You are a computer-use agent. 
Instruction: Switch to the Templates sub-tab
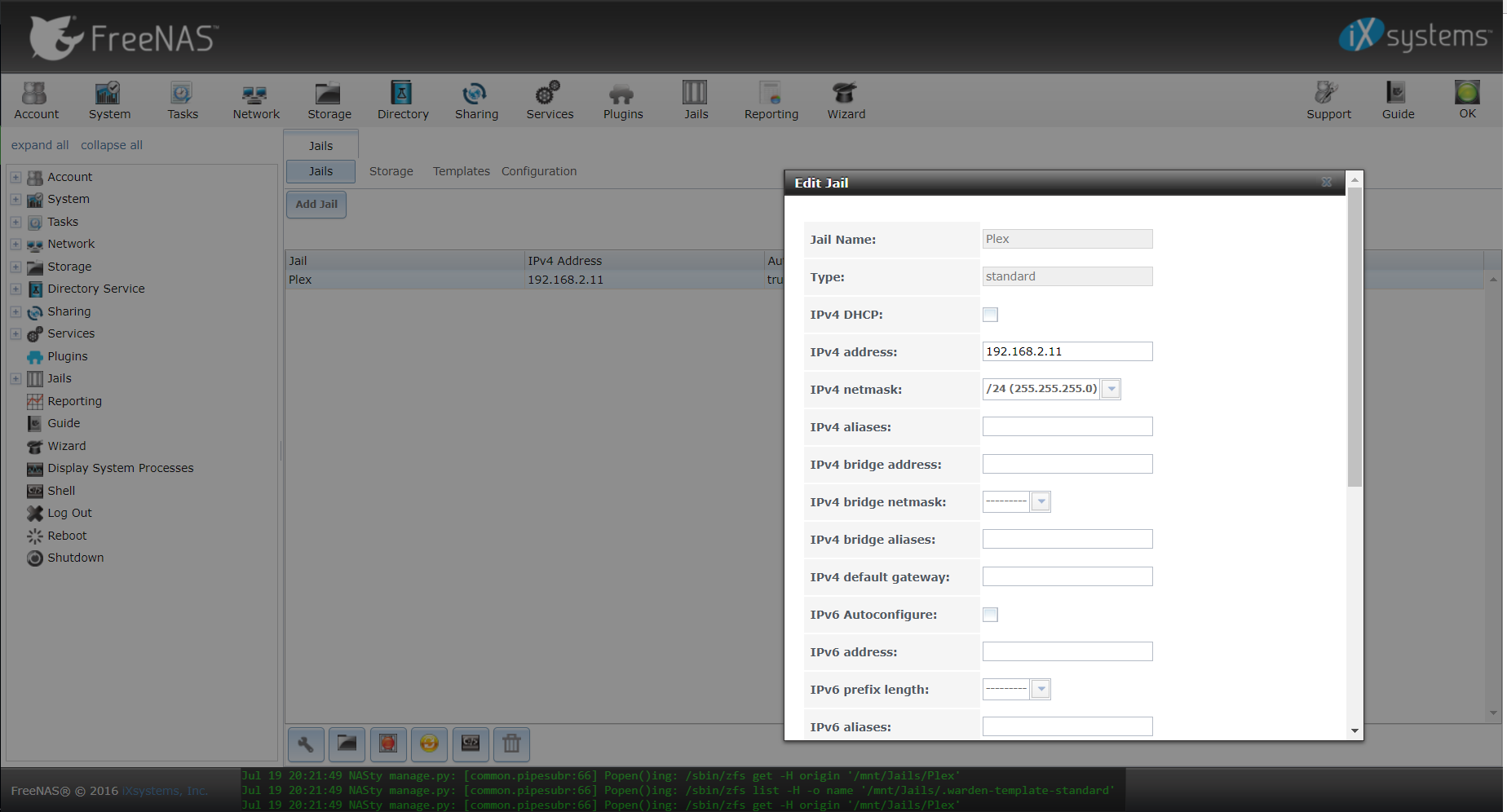[461, 171]
